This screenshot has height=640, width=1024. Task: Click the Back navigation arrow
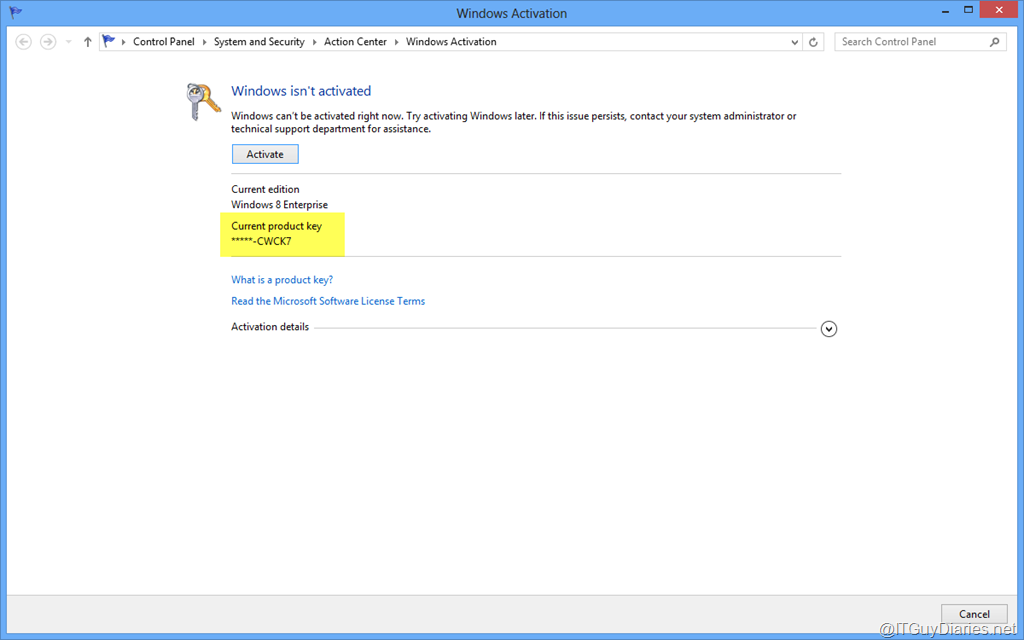(24, 42)
